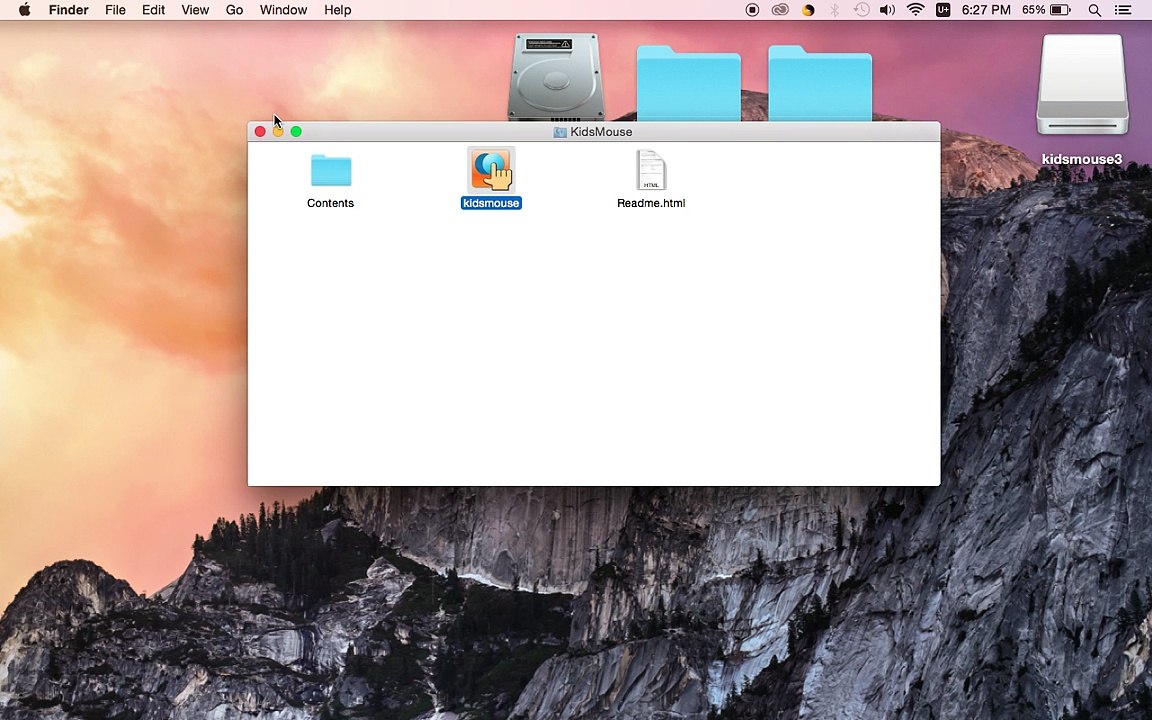Select the second blue desktop folder near drive

(820, 83)
